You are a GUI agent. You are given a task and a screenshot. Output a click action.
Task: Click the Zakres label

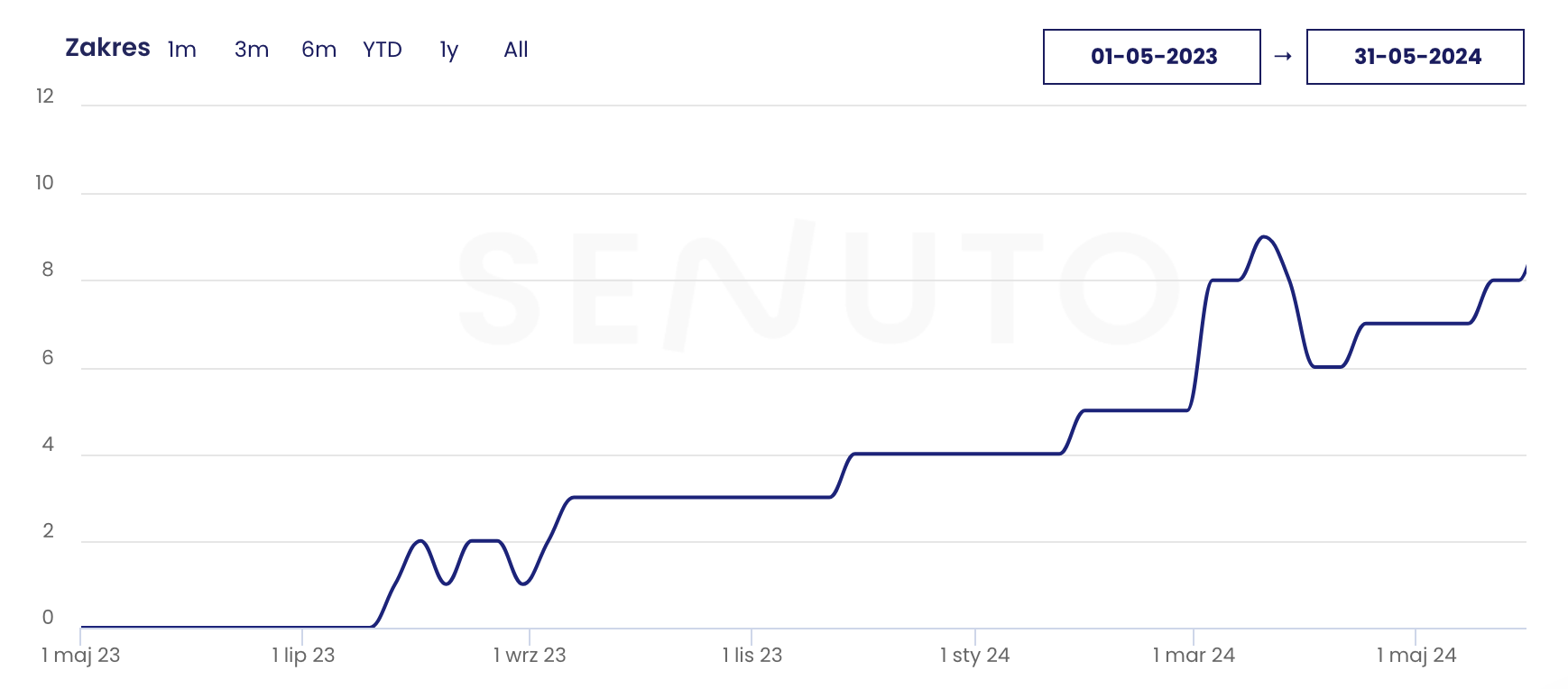[107, 48]
